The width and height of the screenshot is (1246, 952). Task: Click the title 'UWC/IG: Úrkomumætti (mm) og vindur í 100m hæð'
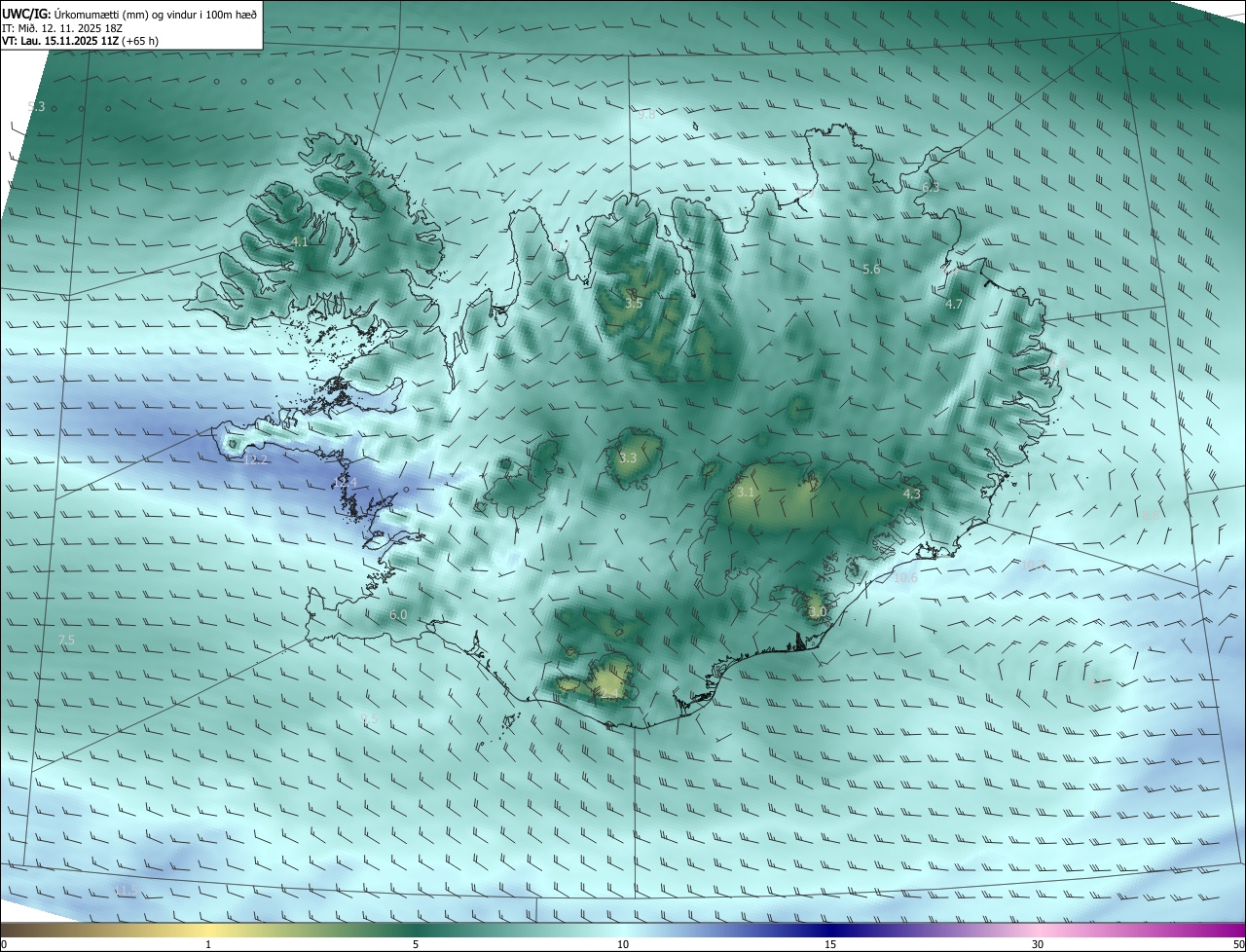coord(129,14)
